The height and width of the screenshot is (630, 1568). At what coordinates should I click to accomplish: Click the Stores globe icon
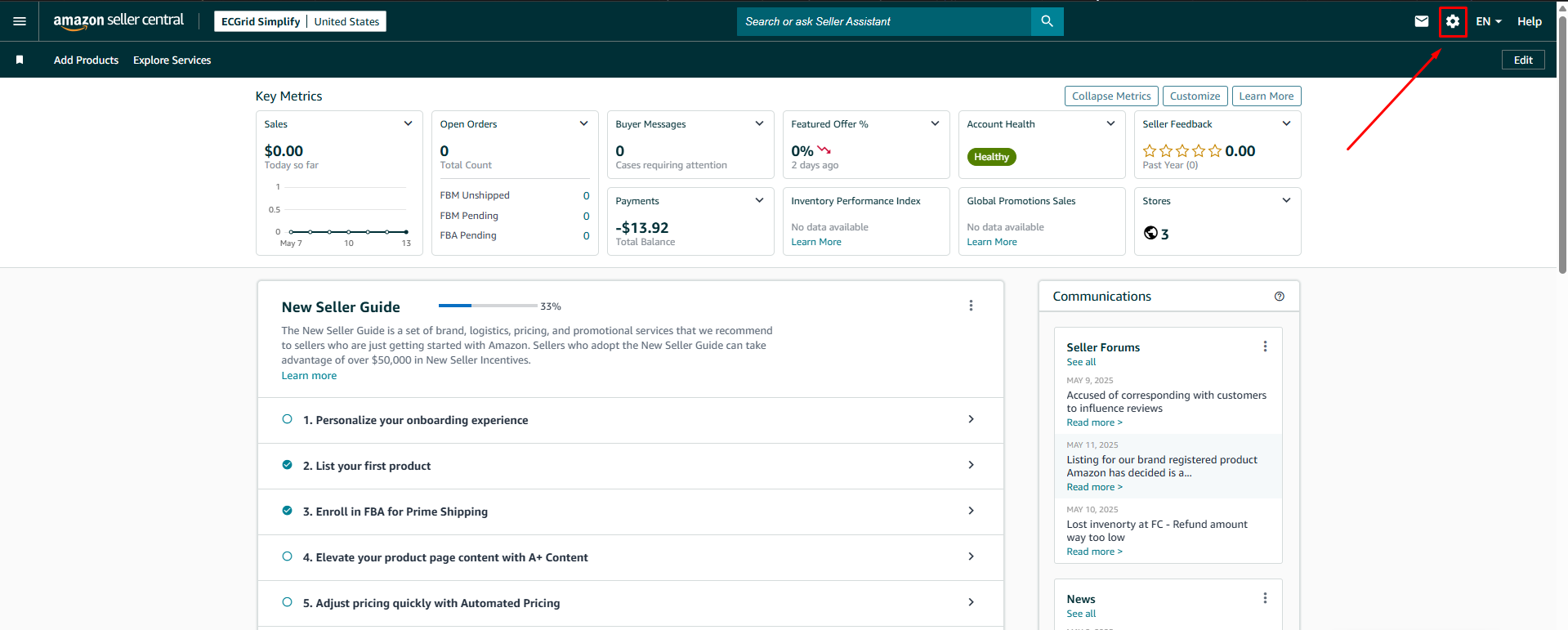coord(1150,233)
